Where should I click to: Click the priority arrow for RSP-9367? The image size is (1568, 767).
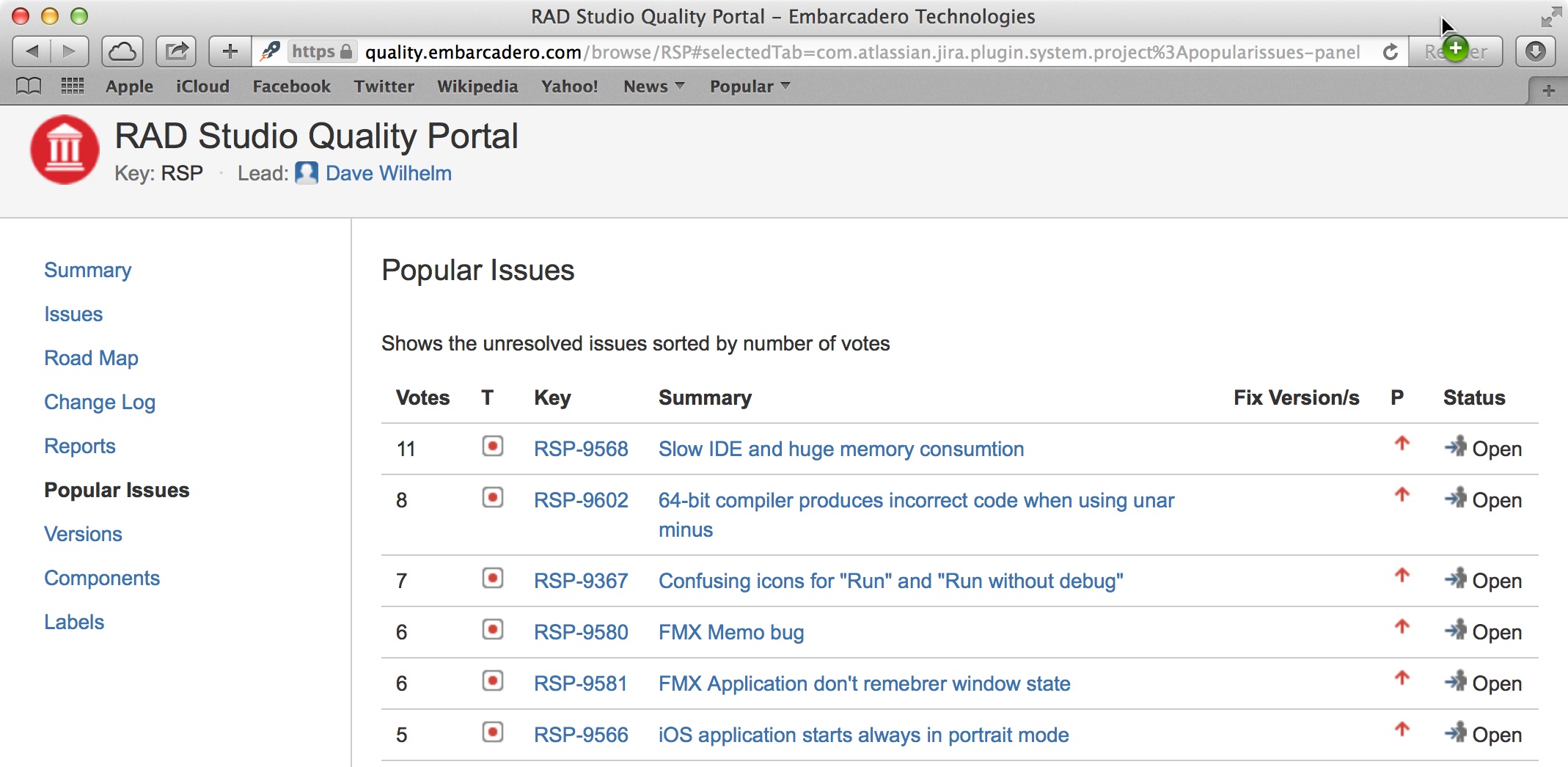coord(1402,576)
